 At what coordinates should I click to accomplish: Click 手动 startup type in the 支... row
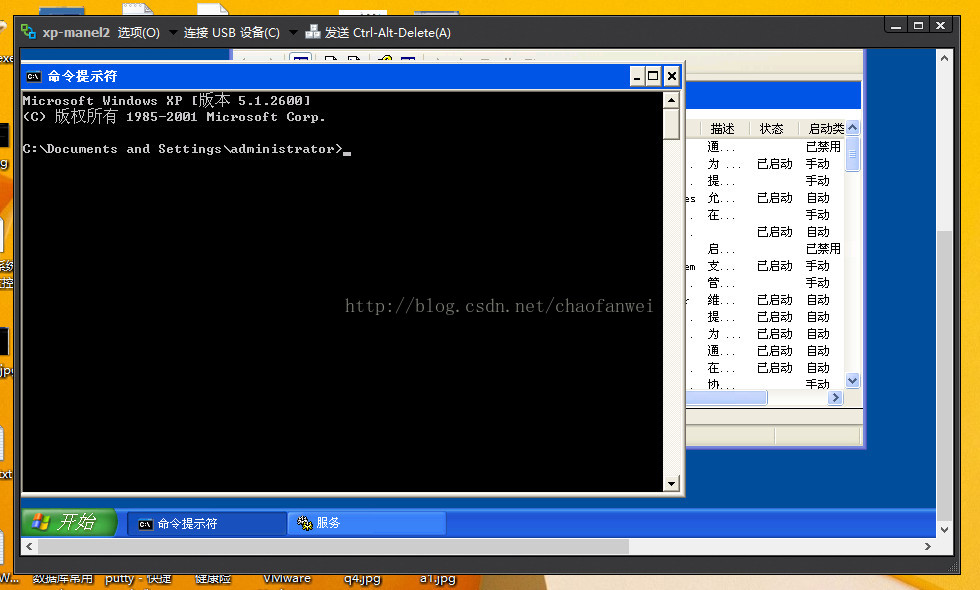coord(818,266)
